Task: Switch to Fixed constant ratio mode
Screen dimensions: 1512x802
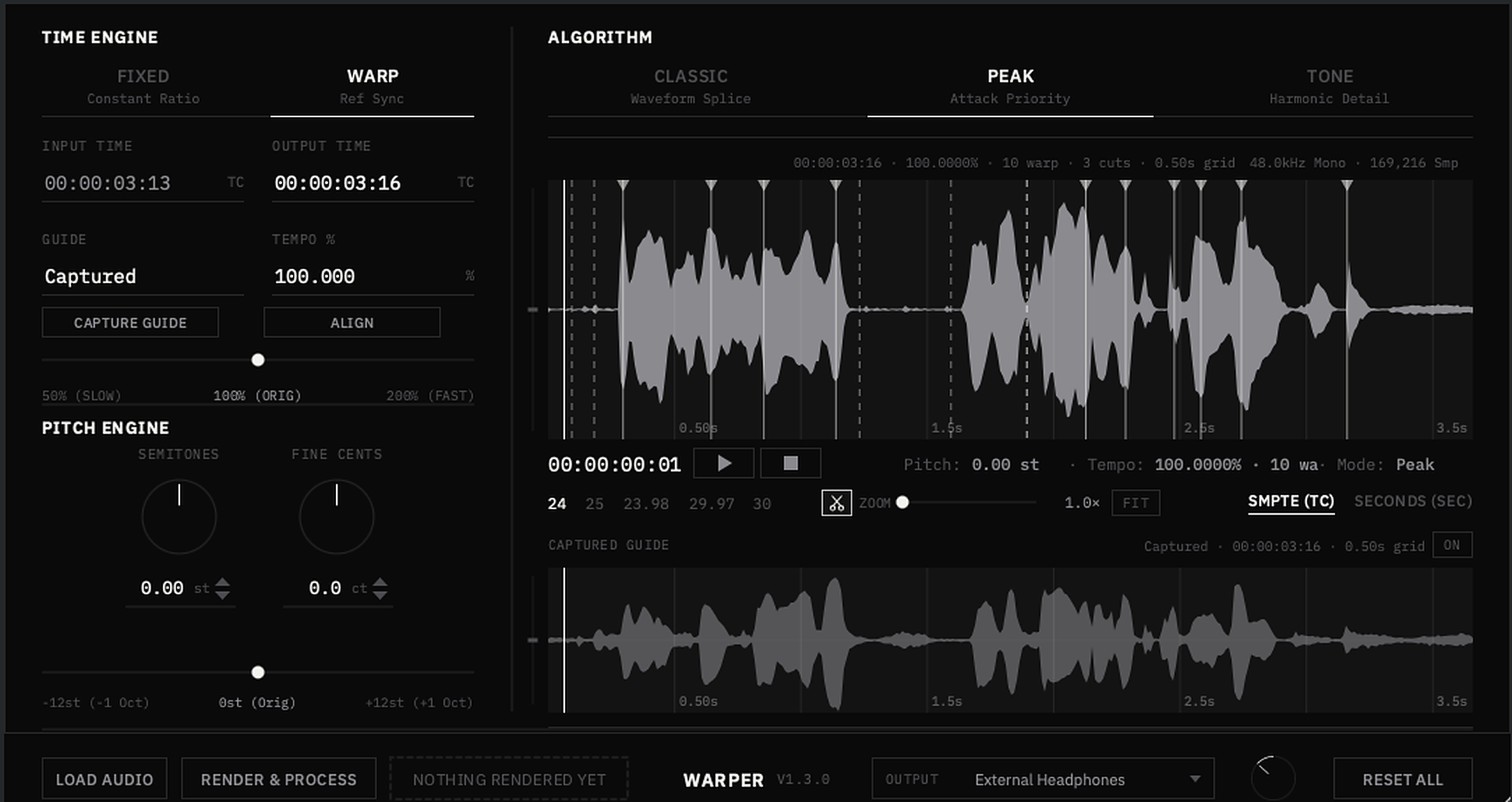Action: 143,86
